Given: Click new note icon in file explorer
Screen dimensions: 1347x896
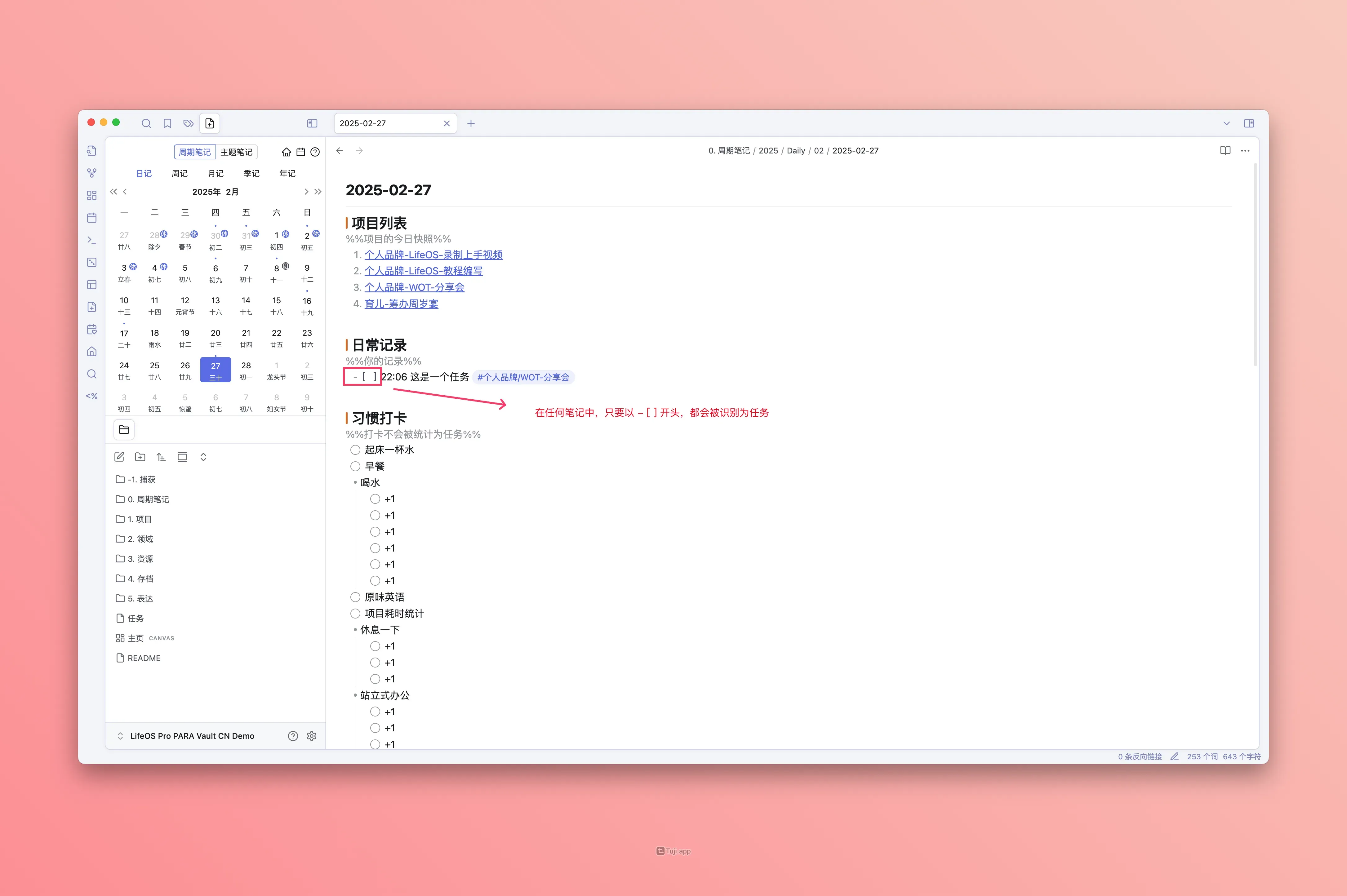Looking at the screenshot, I should [x=119, y=457].
